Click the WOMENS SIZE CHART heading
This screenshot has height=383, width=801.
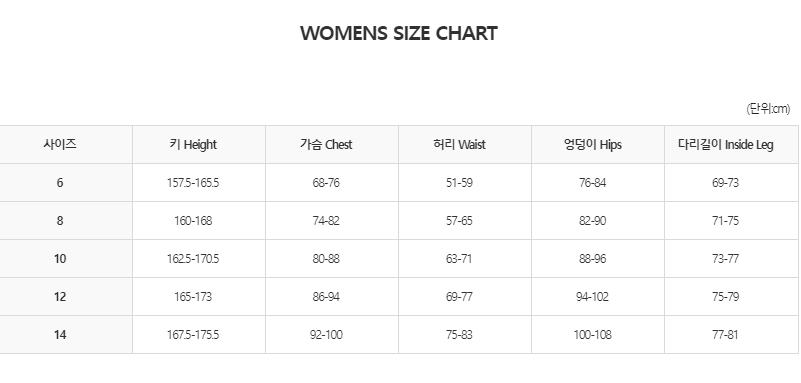pos(398,34)
